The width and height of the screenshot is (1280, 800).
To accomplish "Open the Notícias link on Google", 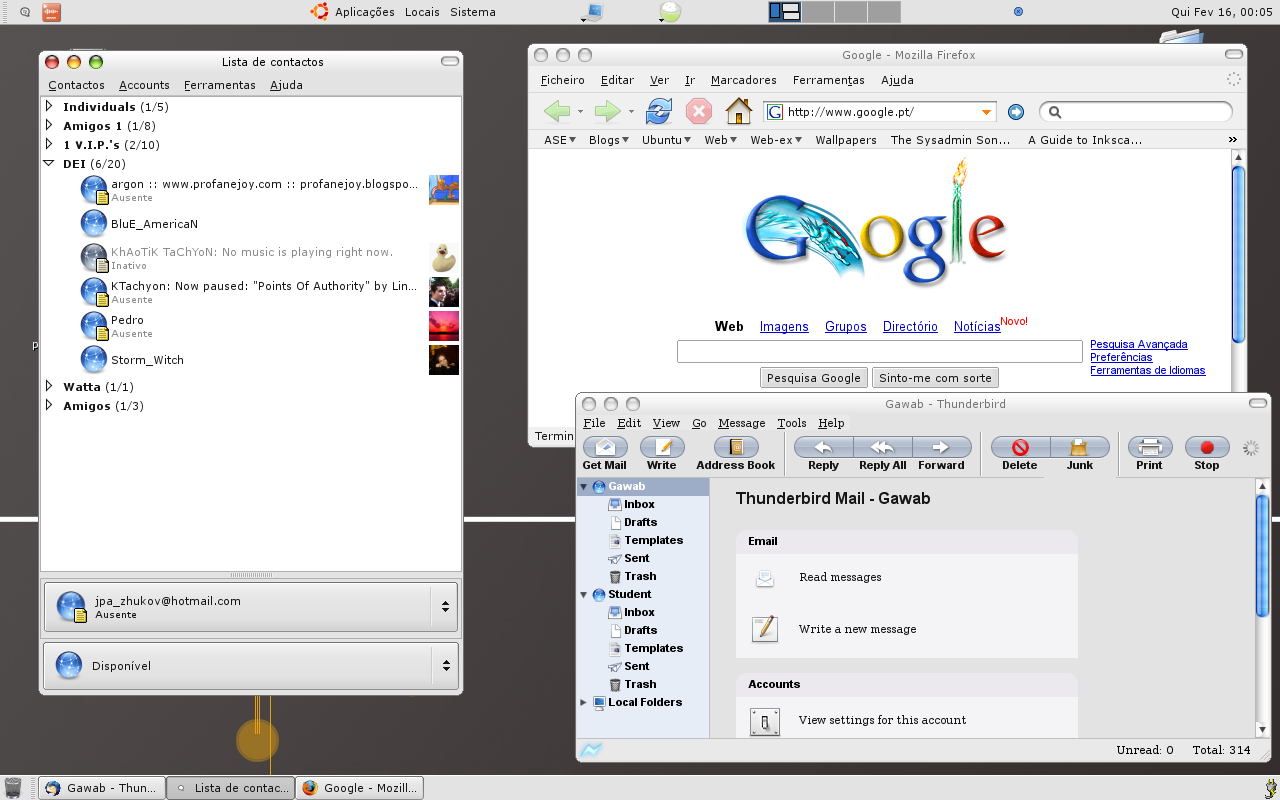I will [x=977, y=327].
